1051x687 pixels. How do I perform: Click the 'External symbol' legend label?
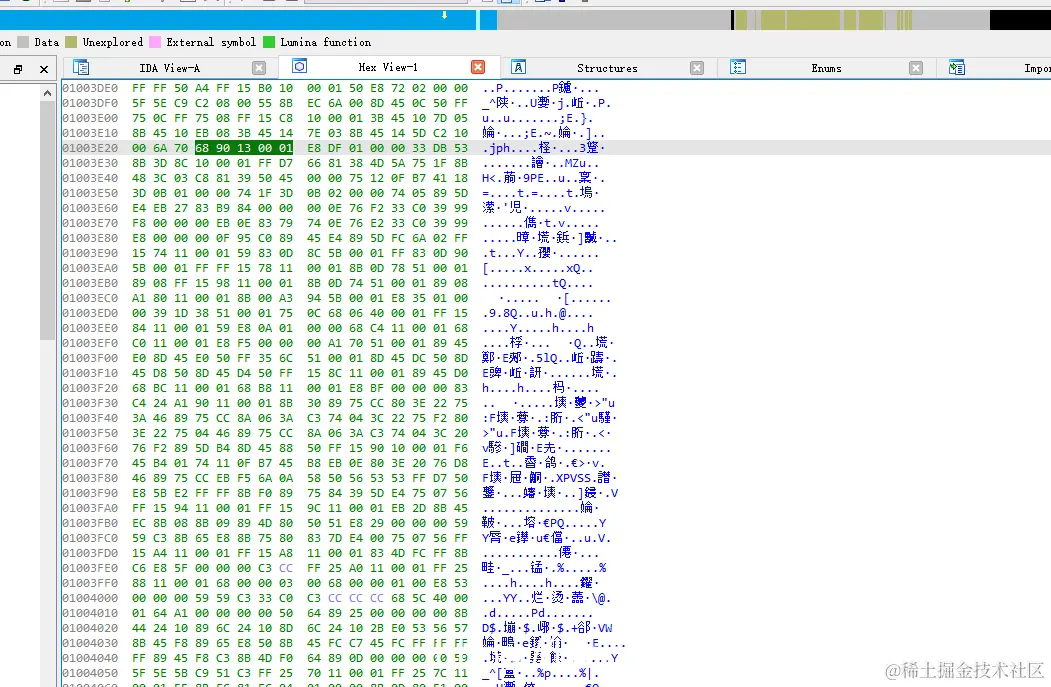[211, 42]
